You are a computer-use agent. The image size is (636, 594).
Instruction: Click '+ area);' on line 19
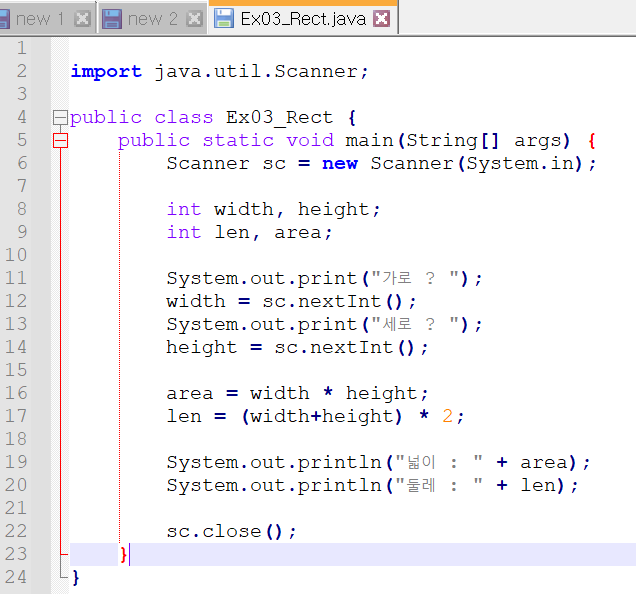coord(543,463)
